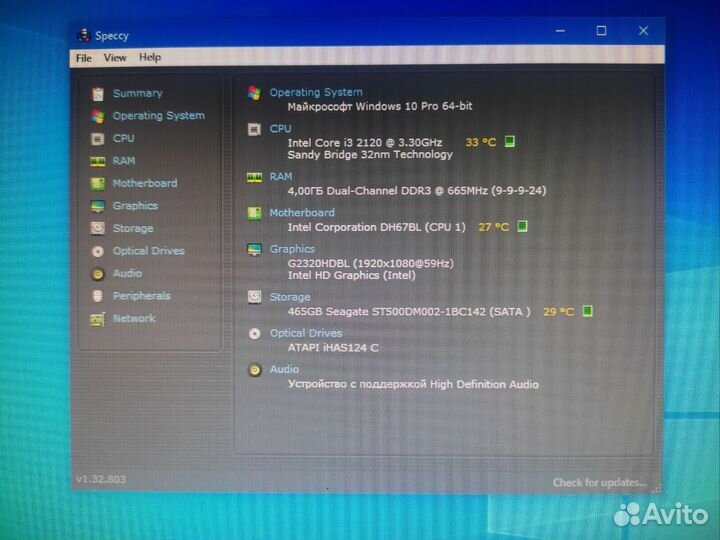Click the CPU temperature value 33 °C
The width and height of the screenshot is (720, 540).
click(x=481, y=142)
